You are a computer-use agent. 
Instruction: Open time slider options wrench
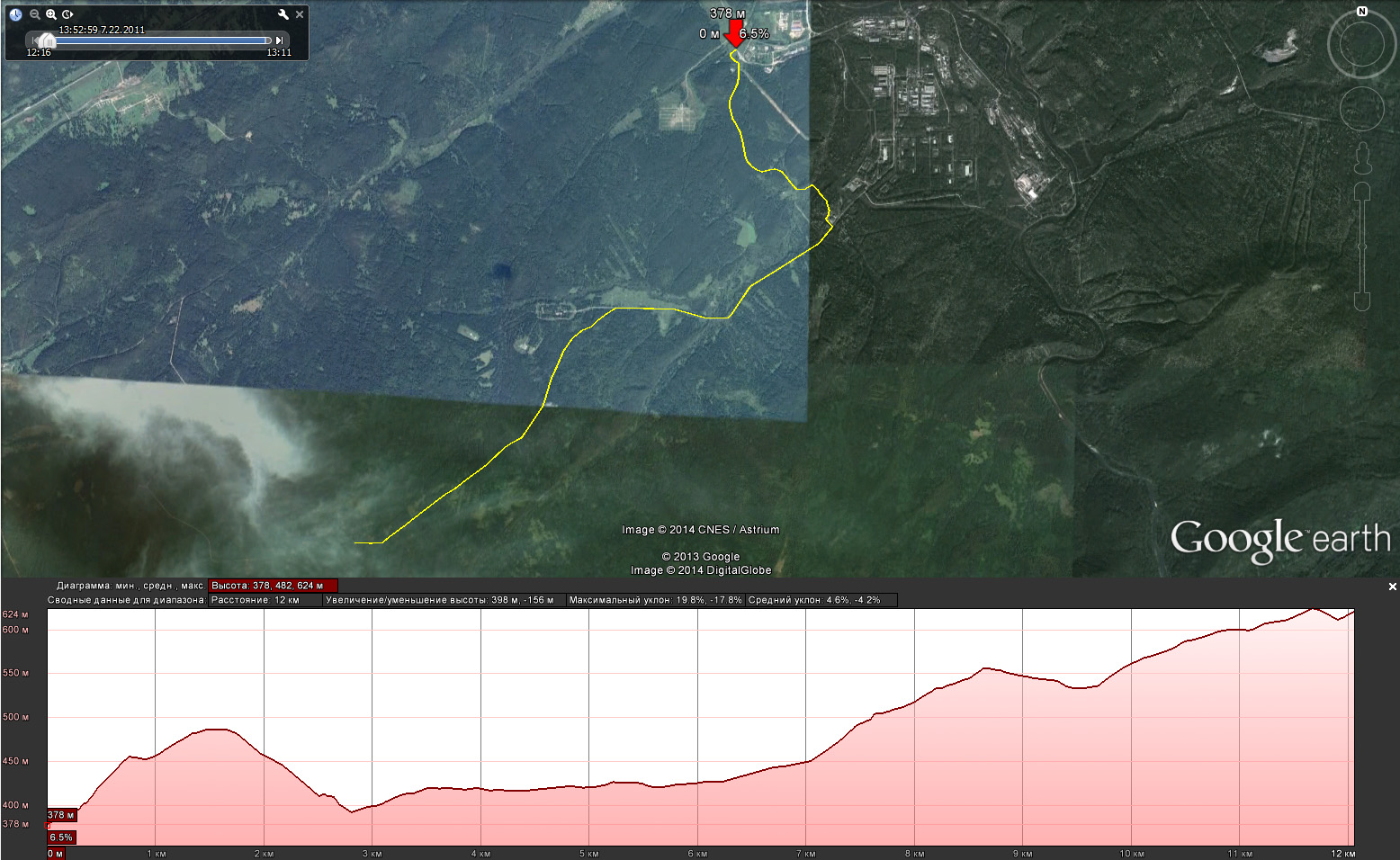(x=283, y=14)
